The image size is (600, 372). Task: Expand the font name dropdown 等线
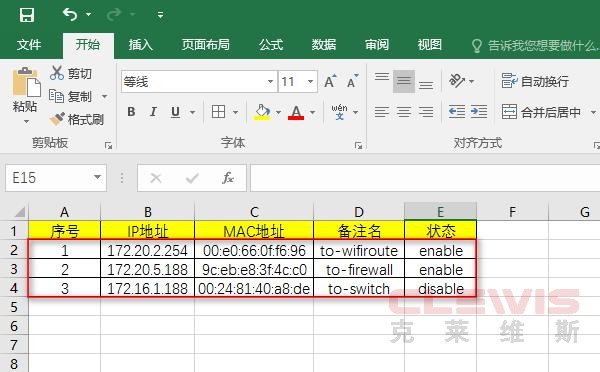point(270,82)
